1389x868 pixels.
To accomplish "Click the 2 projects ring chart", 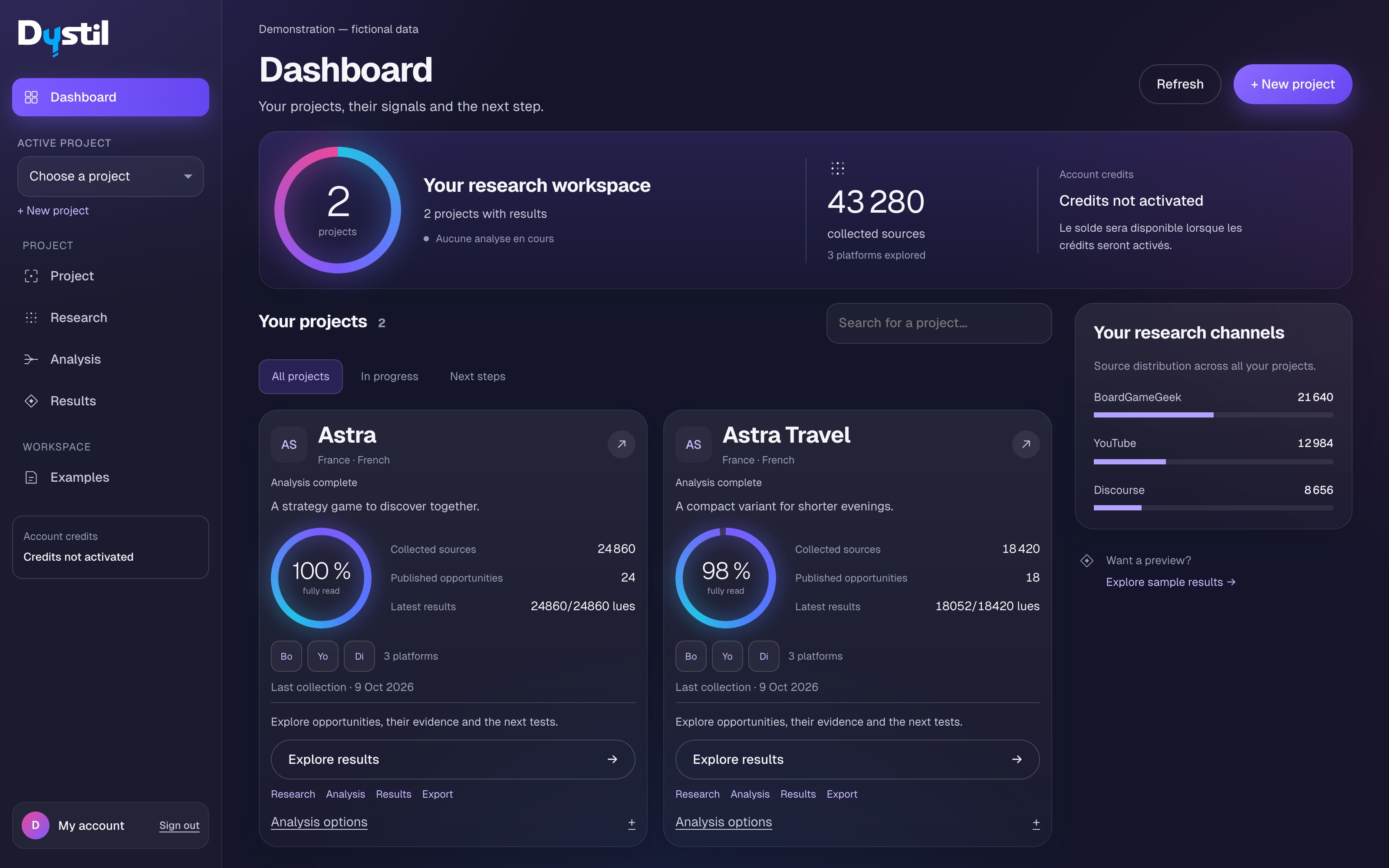I will pyautogui.click(x=338, y=210).
